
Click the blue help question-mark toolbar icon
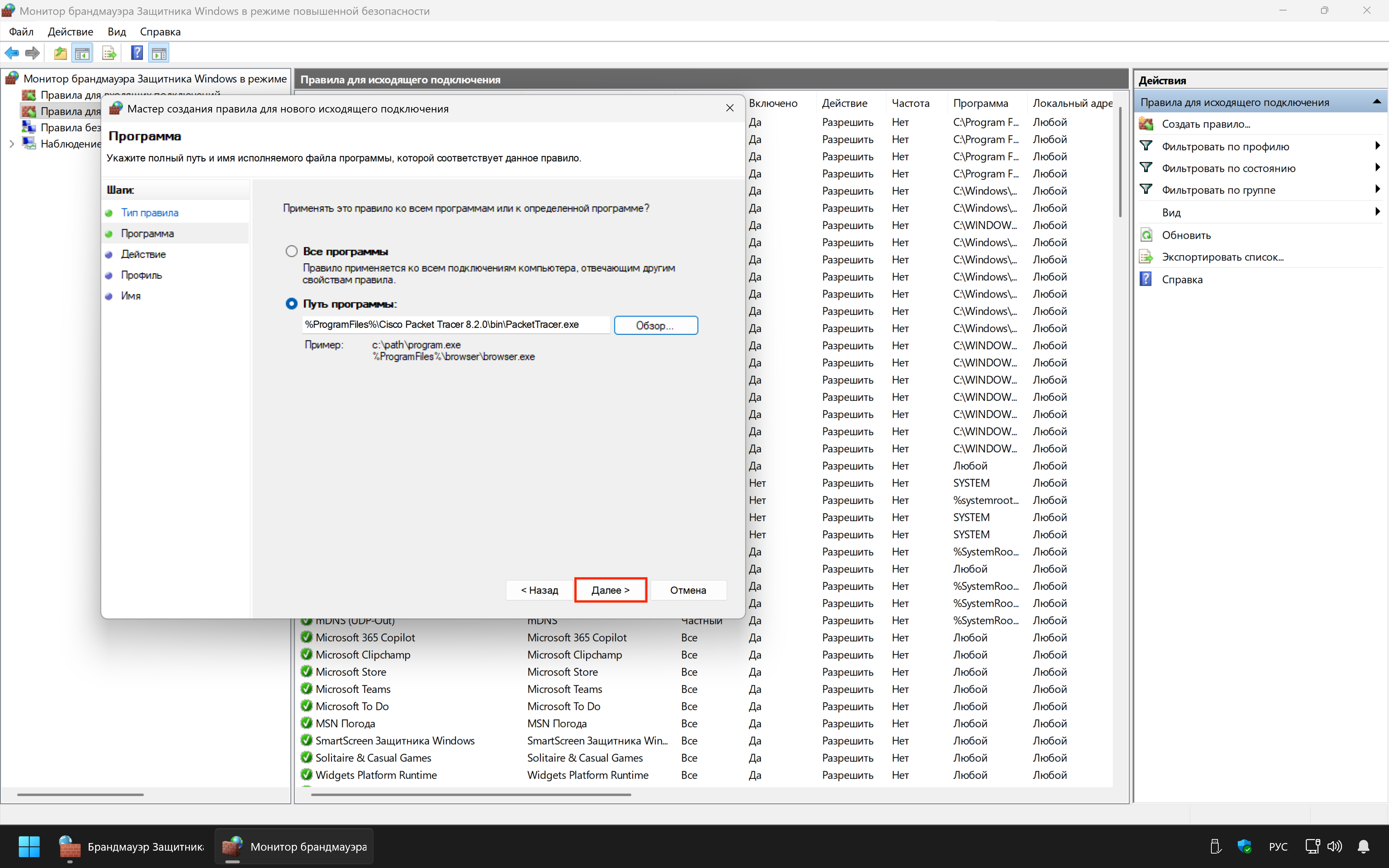pyautogui.click(x=137, y=54)
